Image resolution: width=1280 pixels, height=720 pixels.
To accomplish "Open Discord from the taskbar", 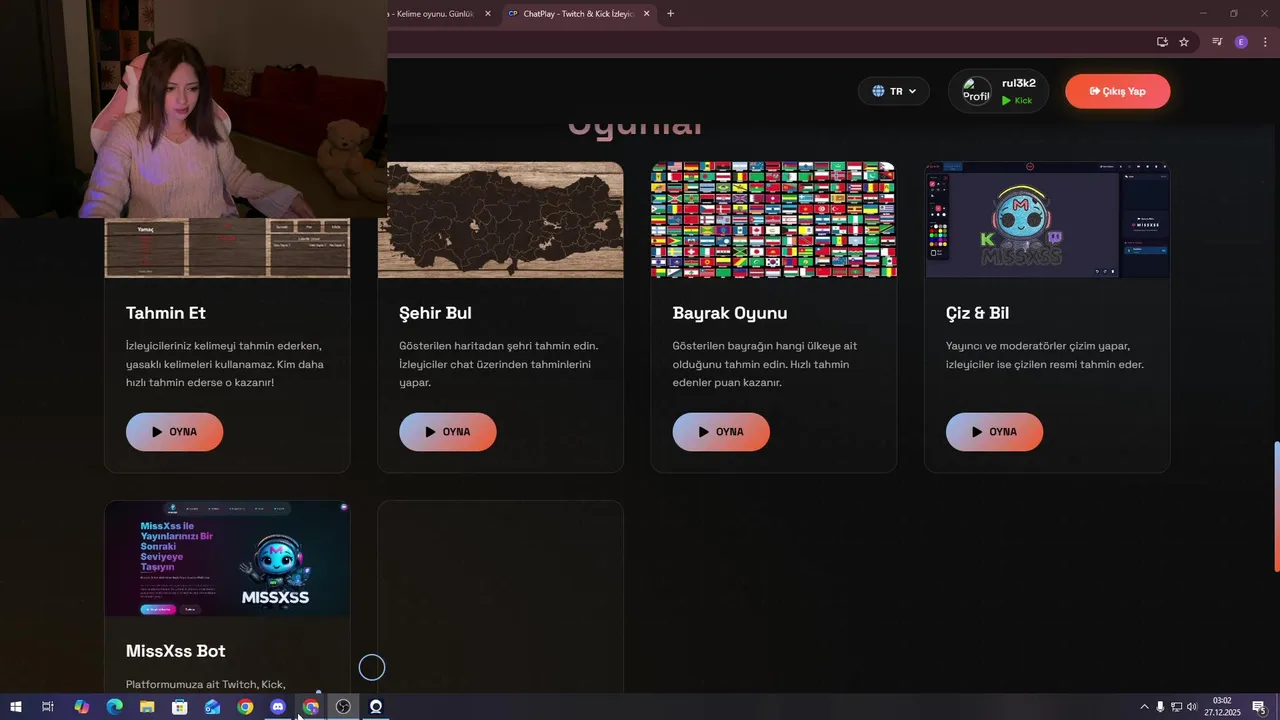I will tap(278, 707).
